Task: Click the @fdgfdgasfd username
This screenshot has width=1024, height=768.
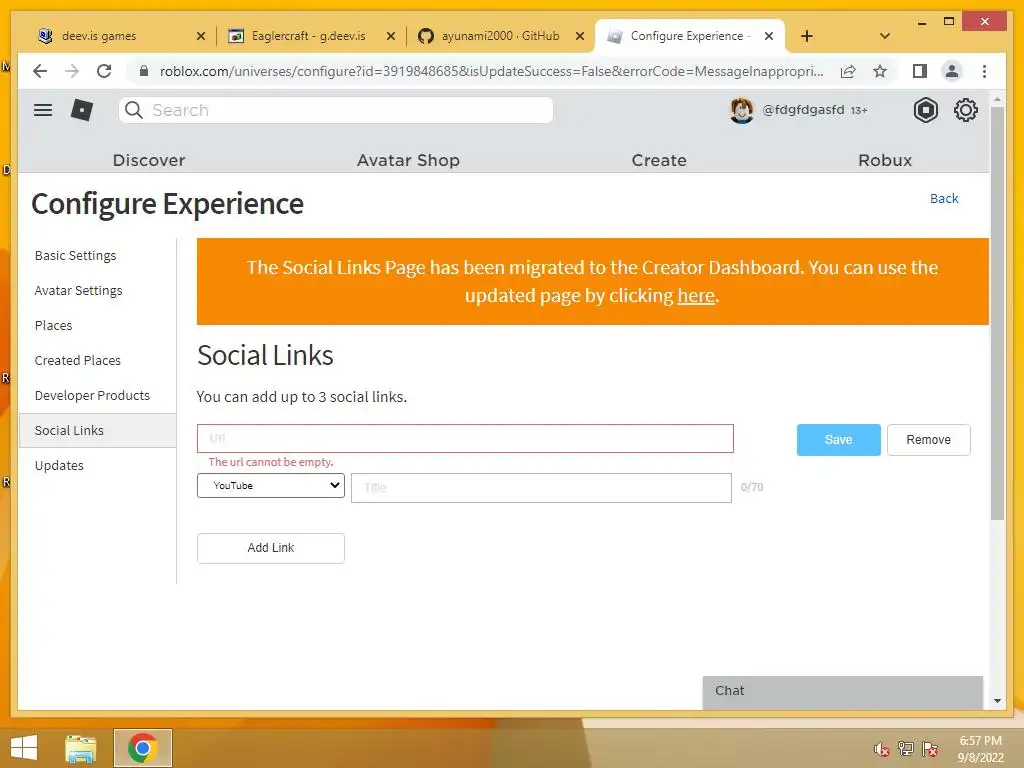Action: pyautogui.click(x=803, y=110)
